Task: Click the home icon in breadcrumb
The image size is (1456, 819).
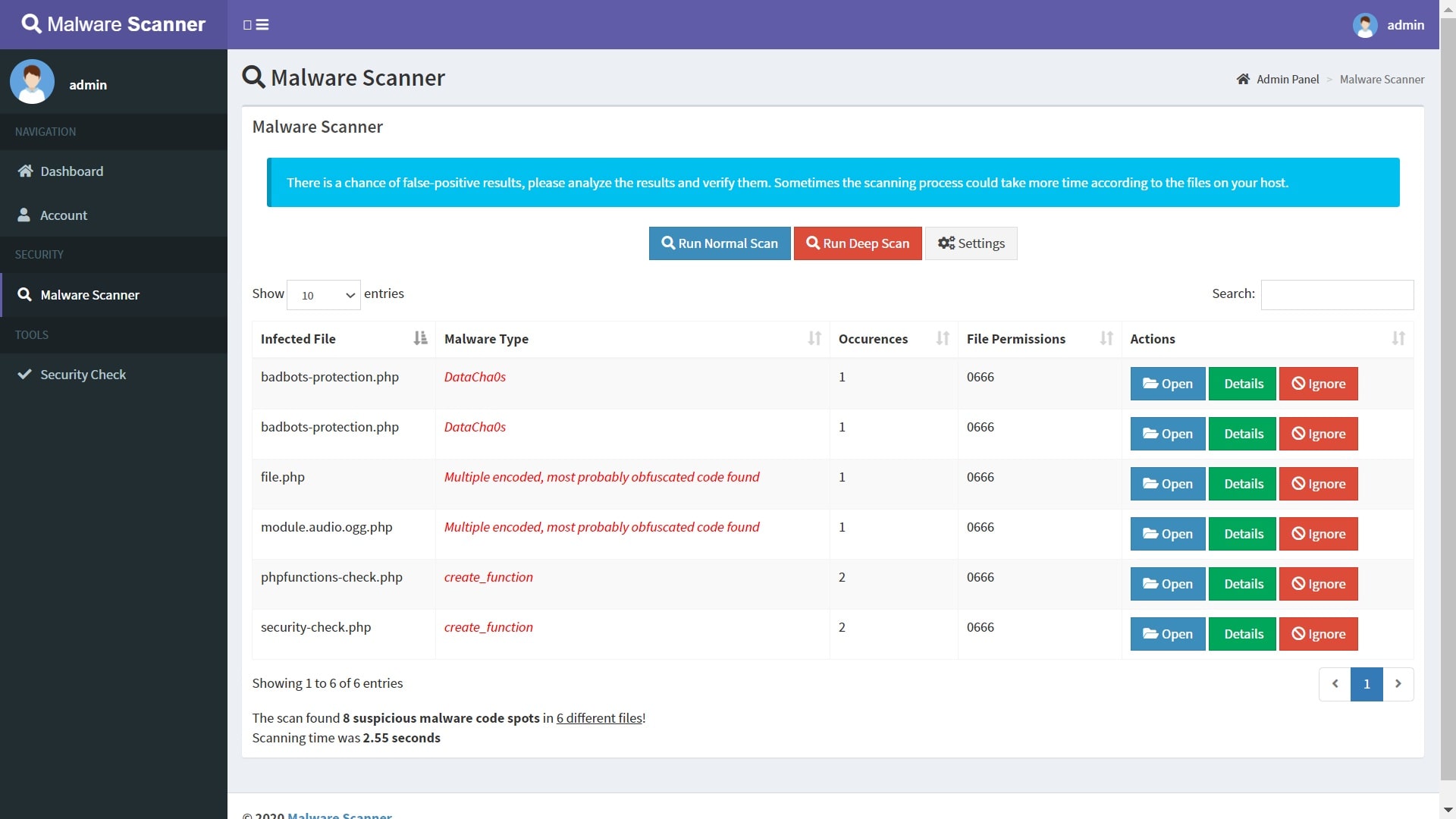Action: tap(1243, 80)
